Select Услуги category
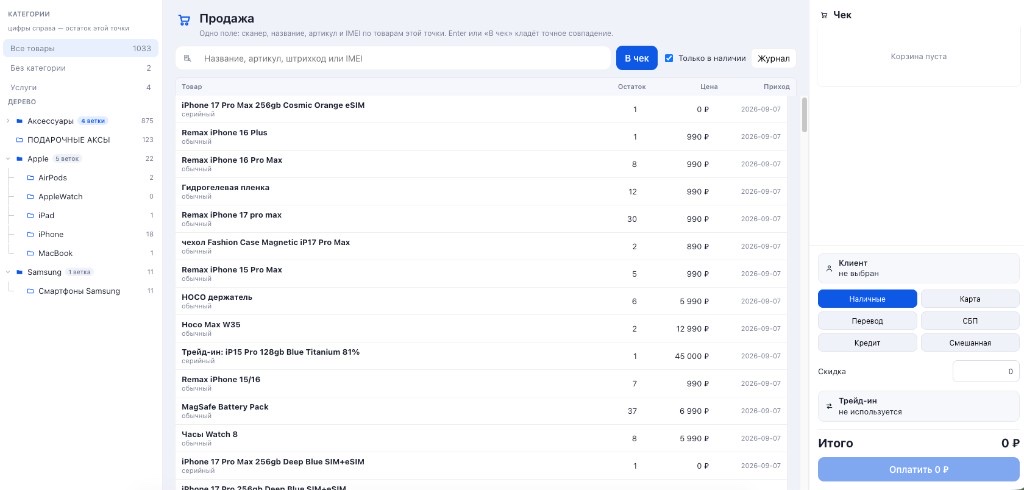This screenshot has width=1024, height=490. [80, 87]
